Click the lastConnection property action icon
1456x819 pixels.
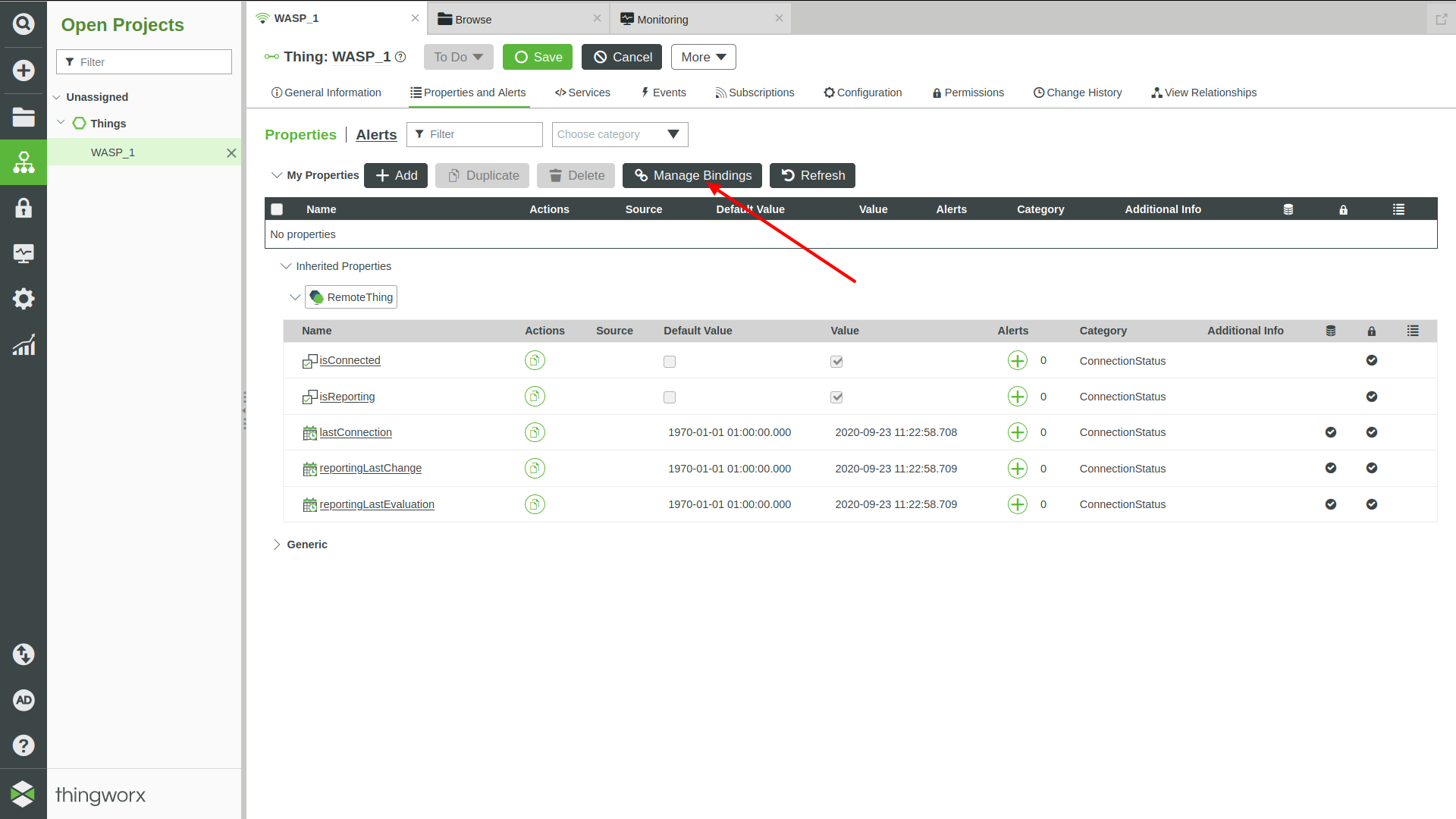[535, 432]
